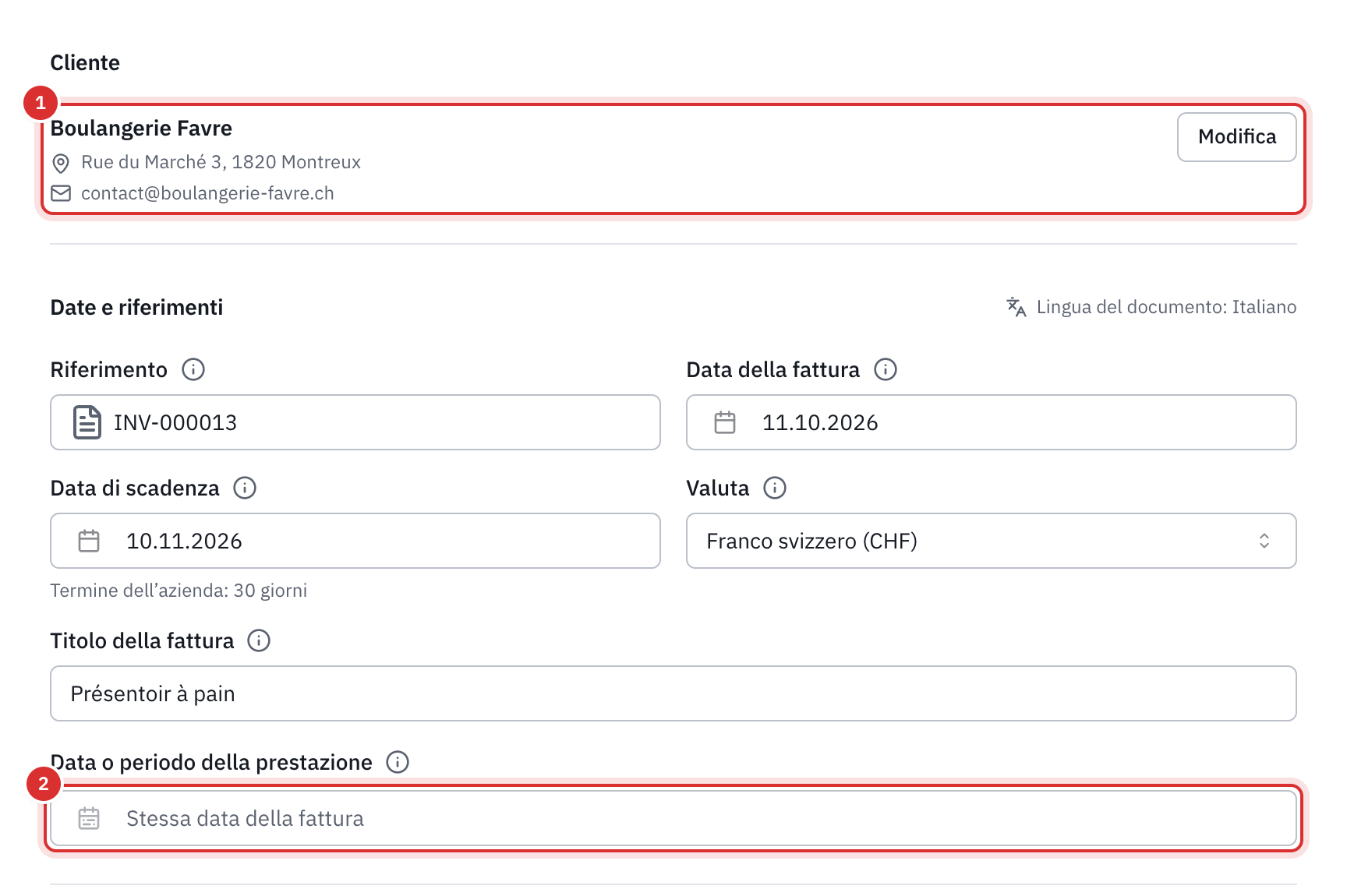This screenshot has height=896, width=1347.
Task: Open the info tooltip beside Riferimento
Action: tap(193, 369)
